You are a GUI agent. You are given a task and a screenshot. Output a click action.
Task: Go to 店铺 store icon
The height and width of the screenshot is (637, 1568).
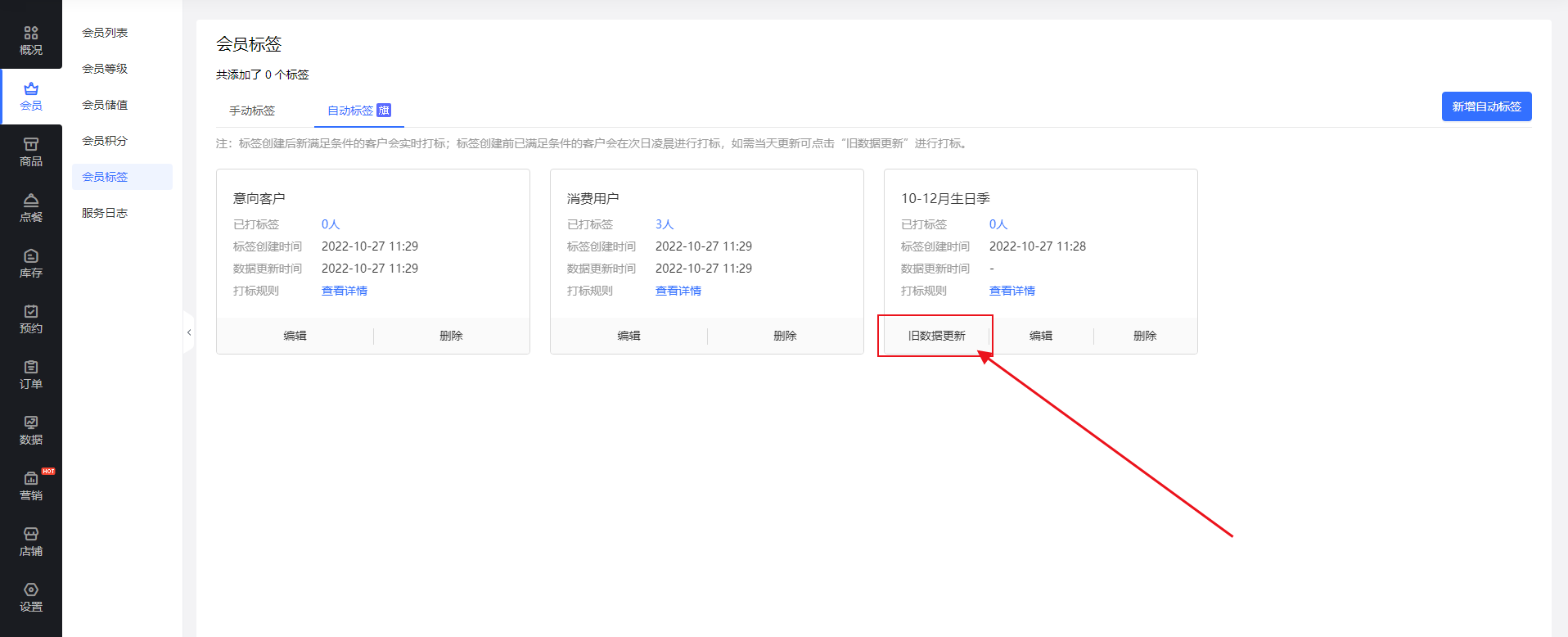pos(31,542)
